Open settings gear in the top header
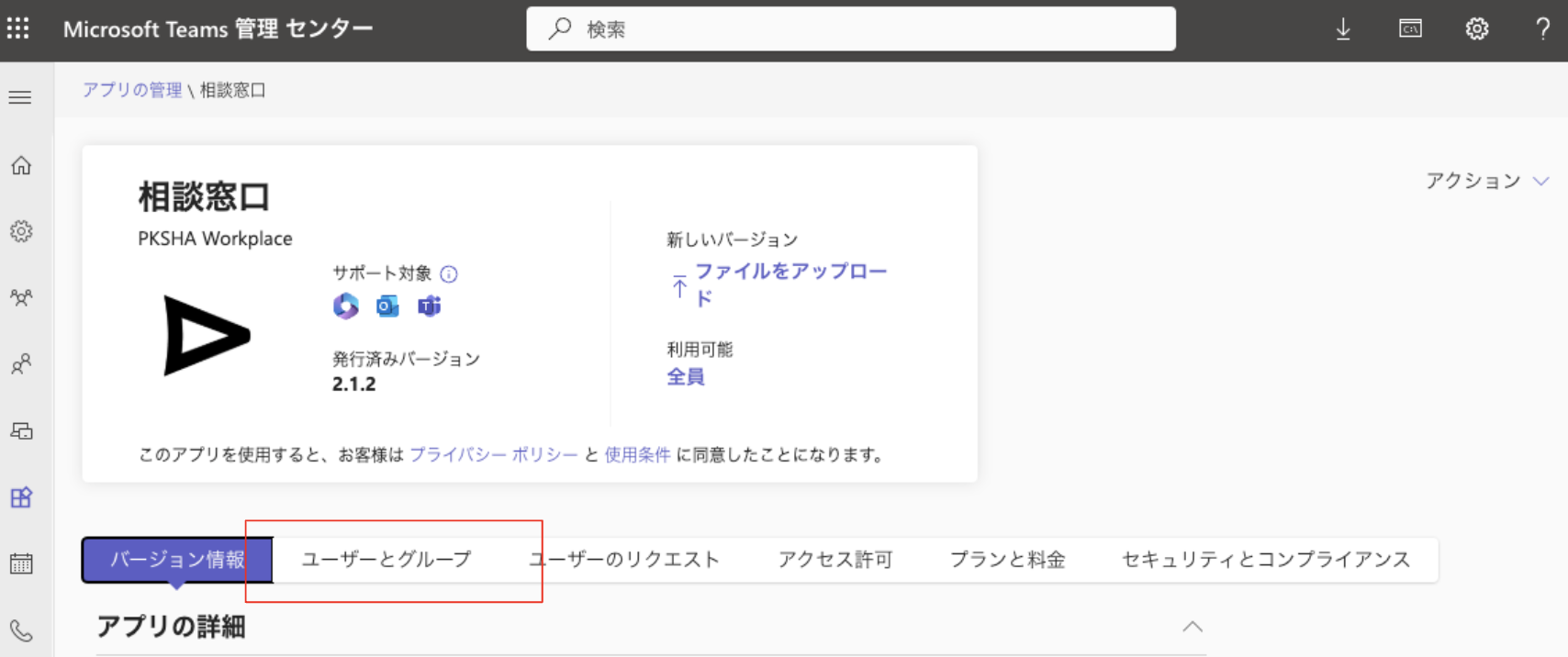Viewport: 1568px width, 657px height. [x=1477, y=29]
